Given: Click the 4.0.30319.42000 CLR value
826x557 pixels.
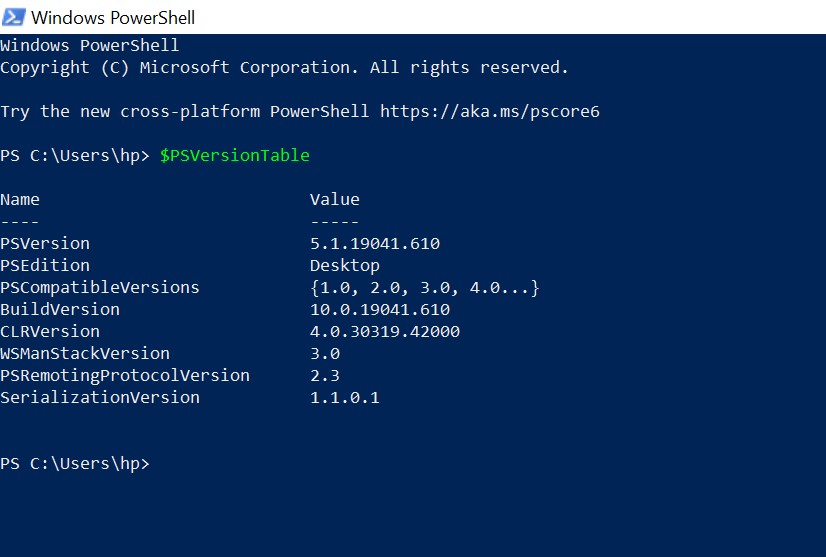Looking at the screenshot, I should (x=385, y=331).
